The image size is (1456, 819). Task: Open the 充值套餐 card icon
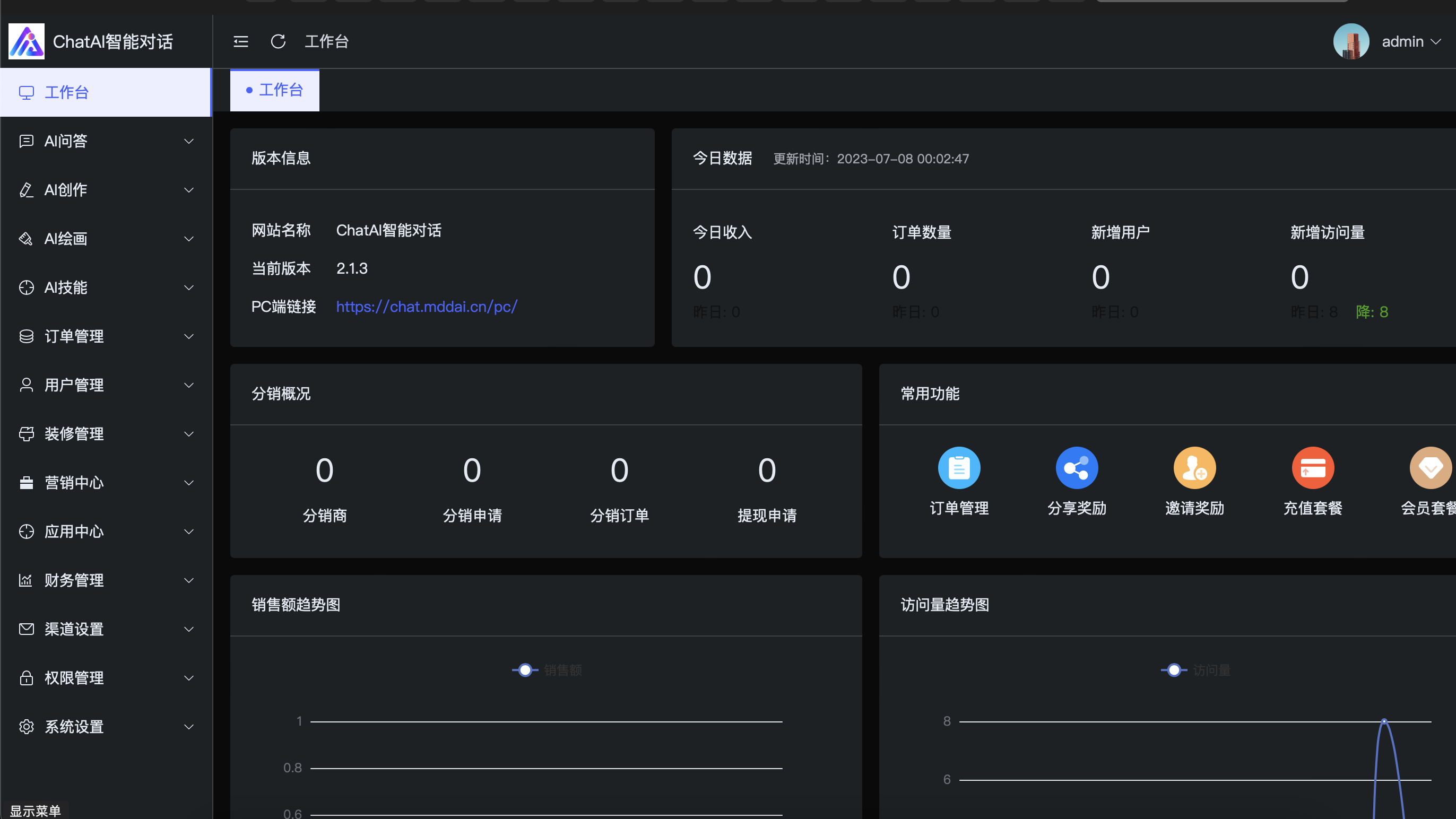tap(1312, 468)
